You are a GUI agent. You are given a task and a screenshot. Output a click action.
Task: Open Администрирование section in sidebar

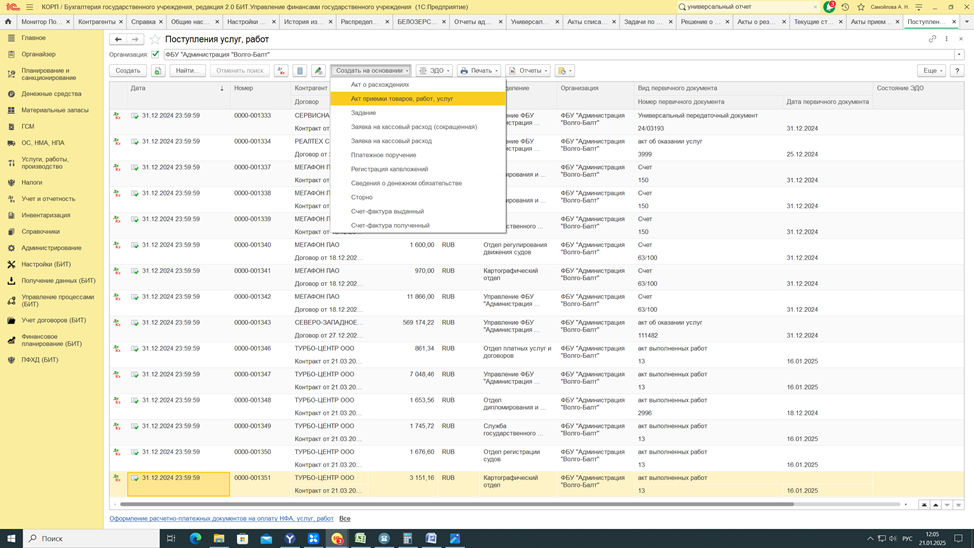point(51,248)
